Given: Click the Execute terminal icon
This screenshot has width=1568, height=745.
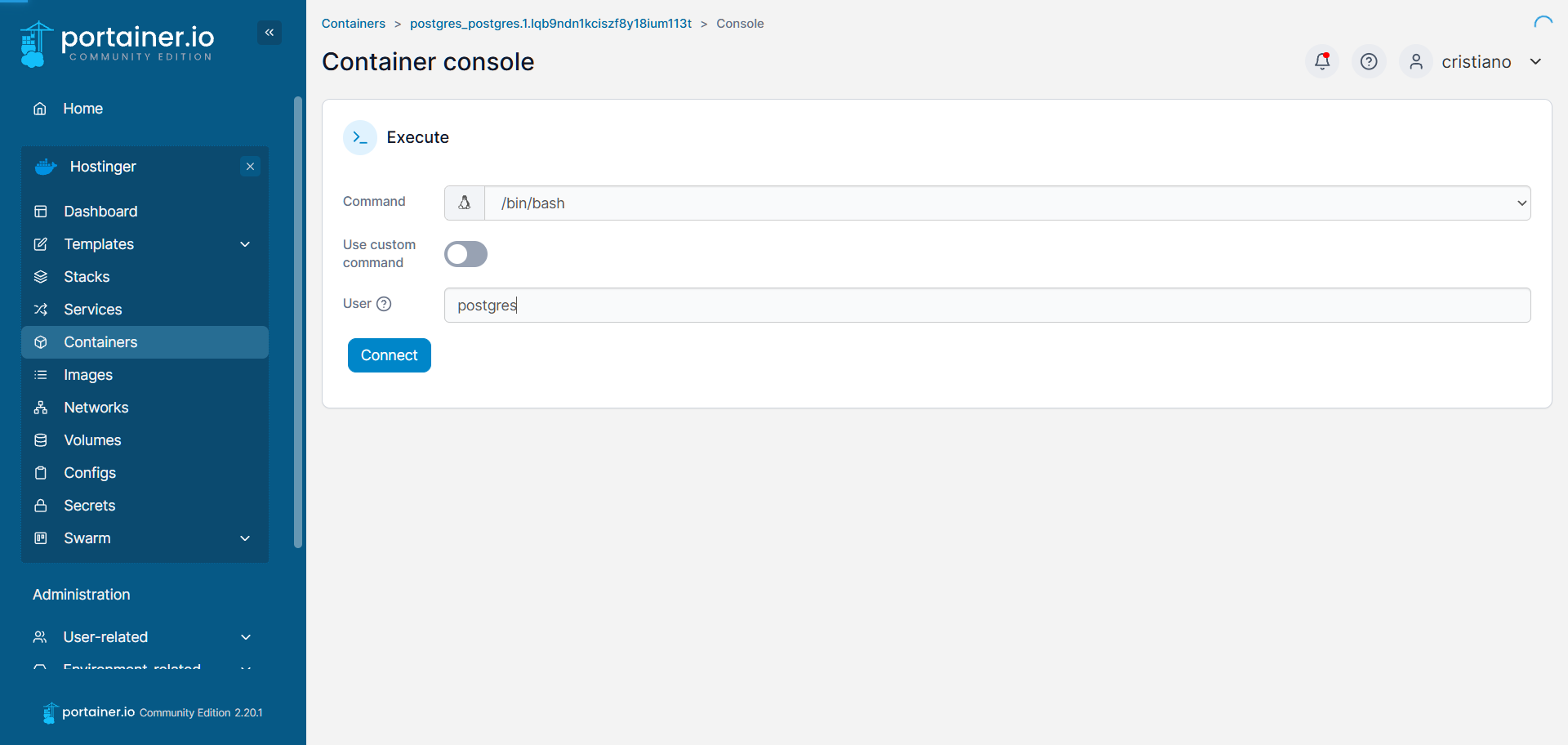Looking at the screenshot, I should [360, 137].
